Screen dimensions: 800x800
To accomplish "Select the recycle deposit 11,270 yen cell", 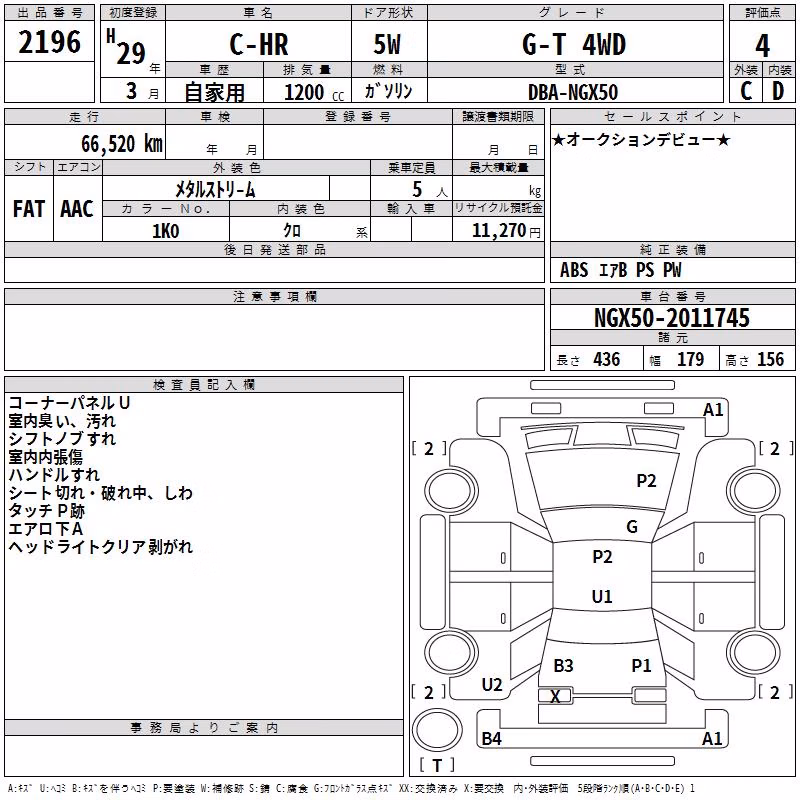I will pyautogui.click(x=498, y=231).
